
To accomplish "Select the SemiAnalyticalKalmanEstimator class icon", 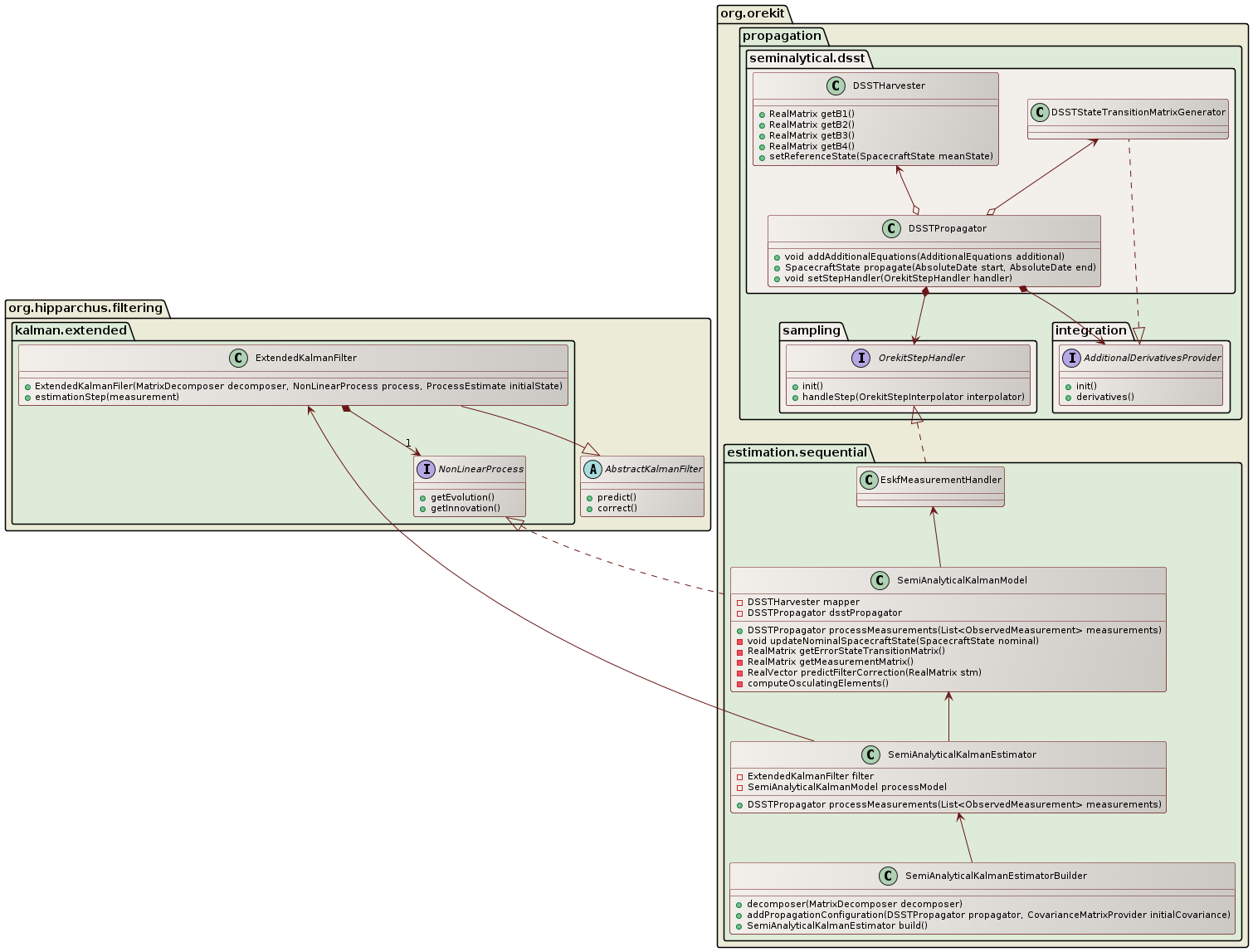I will point(871,754).
